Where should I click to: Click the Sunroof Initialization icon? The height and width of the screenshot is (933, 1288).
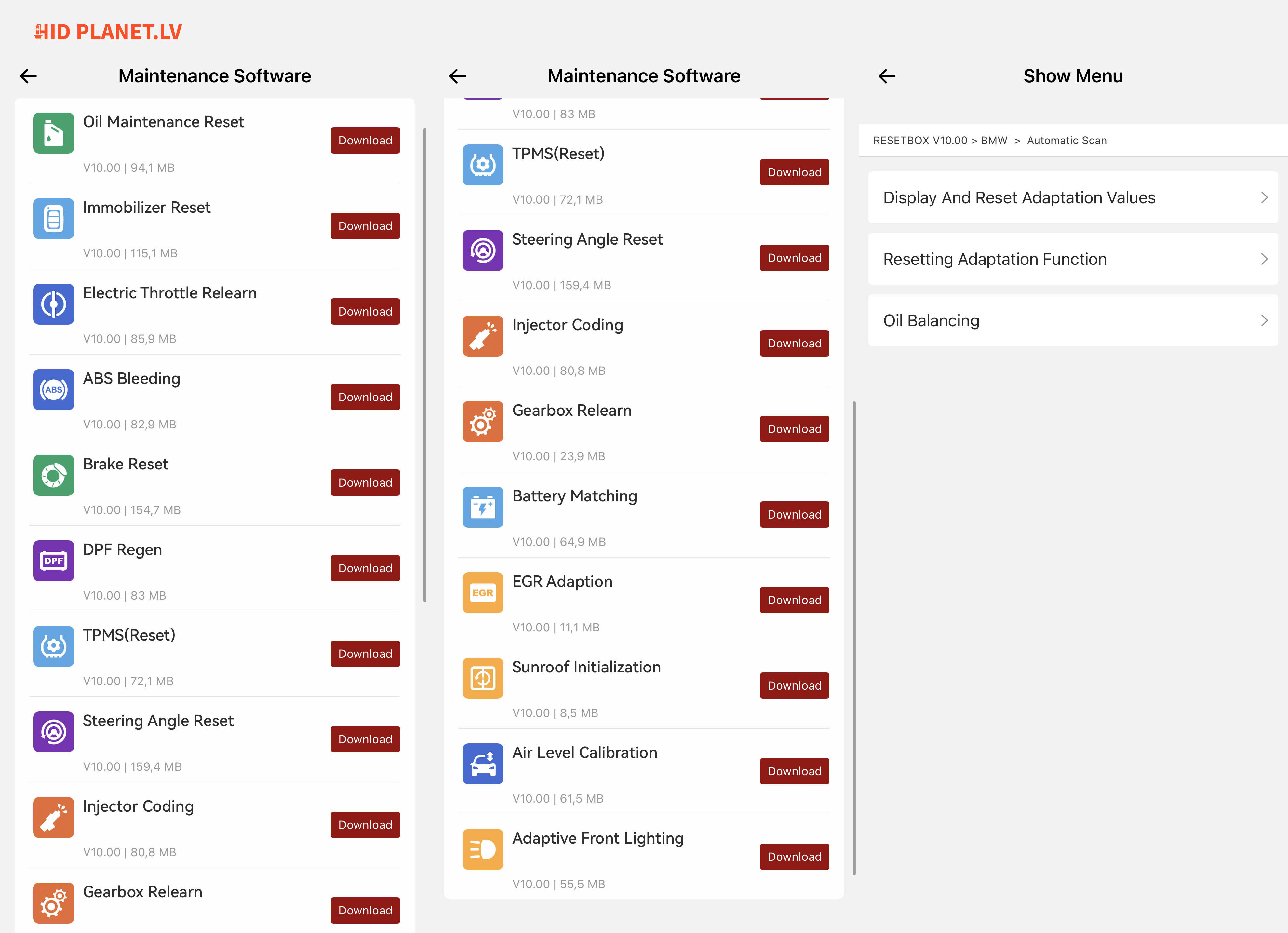483,678
